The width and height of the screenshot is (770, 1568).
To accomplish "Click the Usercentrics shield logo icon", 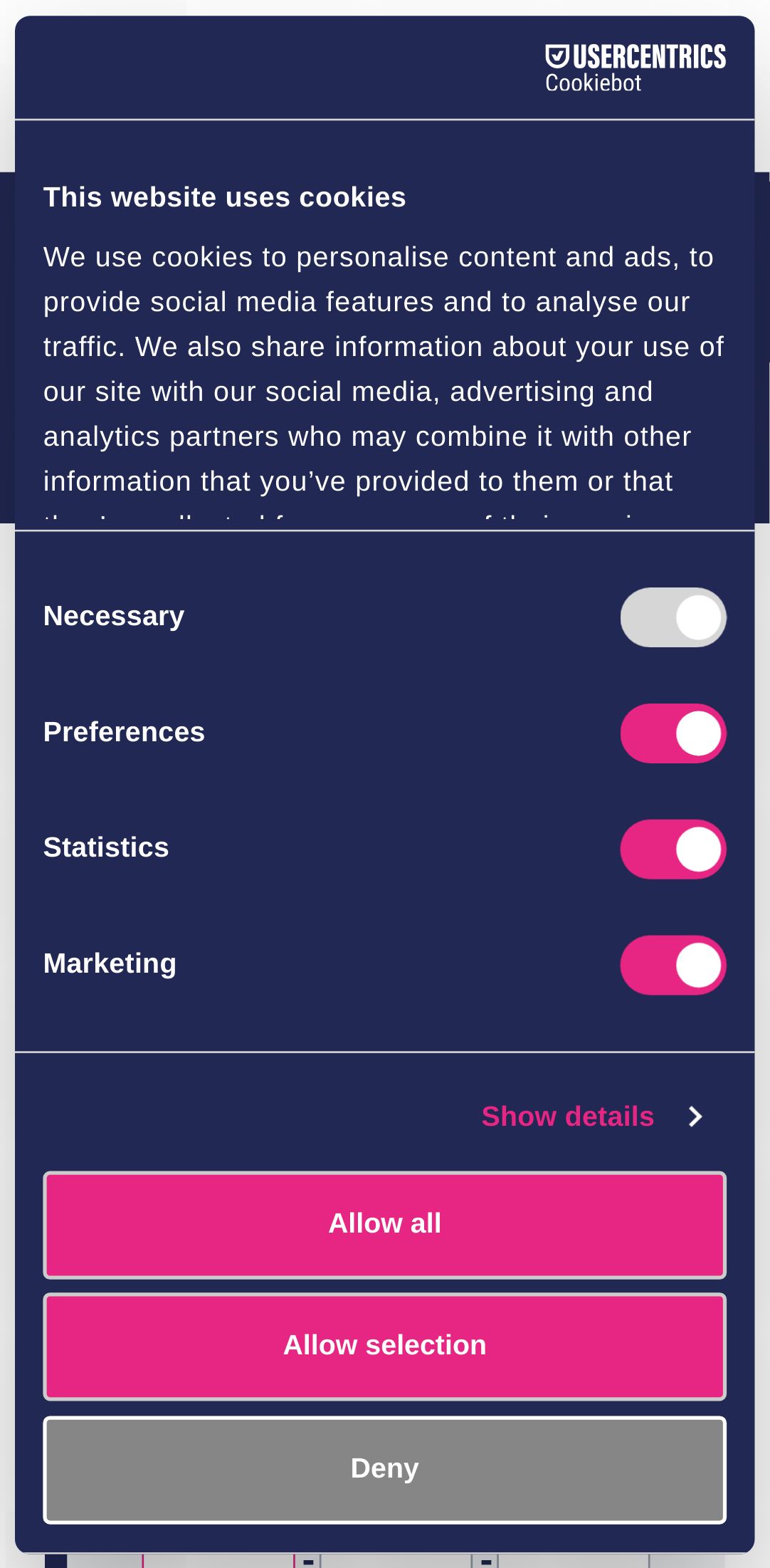I will 557,56.
